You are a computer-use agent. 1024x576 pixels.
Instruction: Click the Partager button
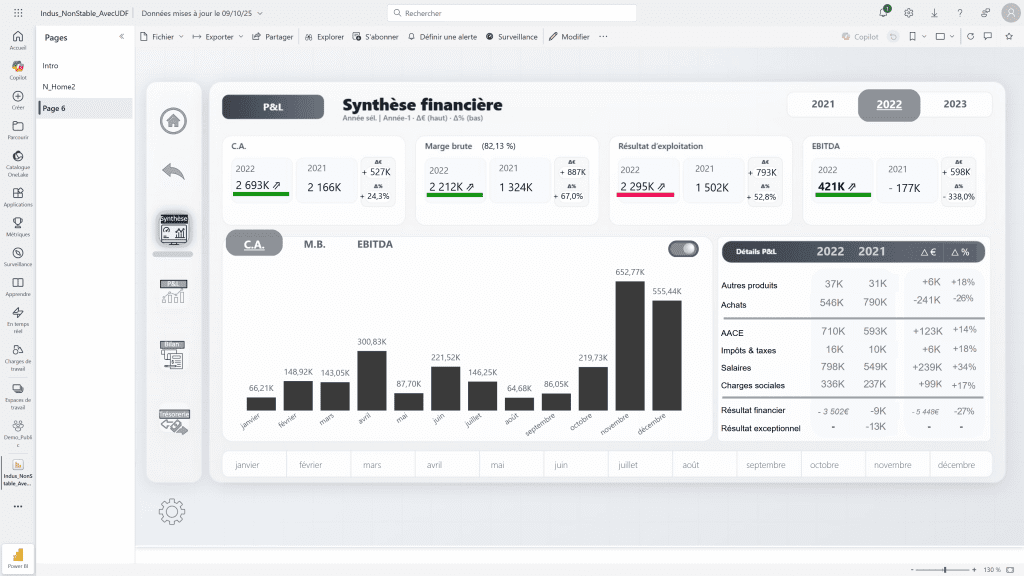pos(273,36)
